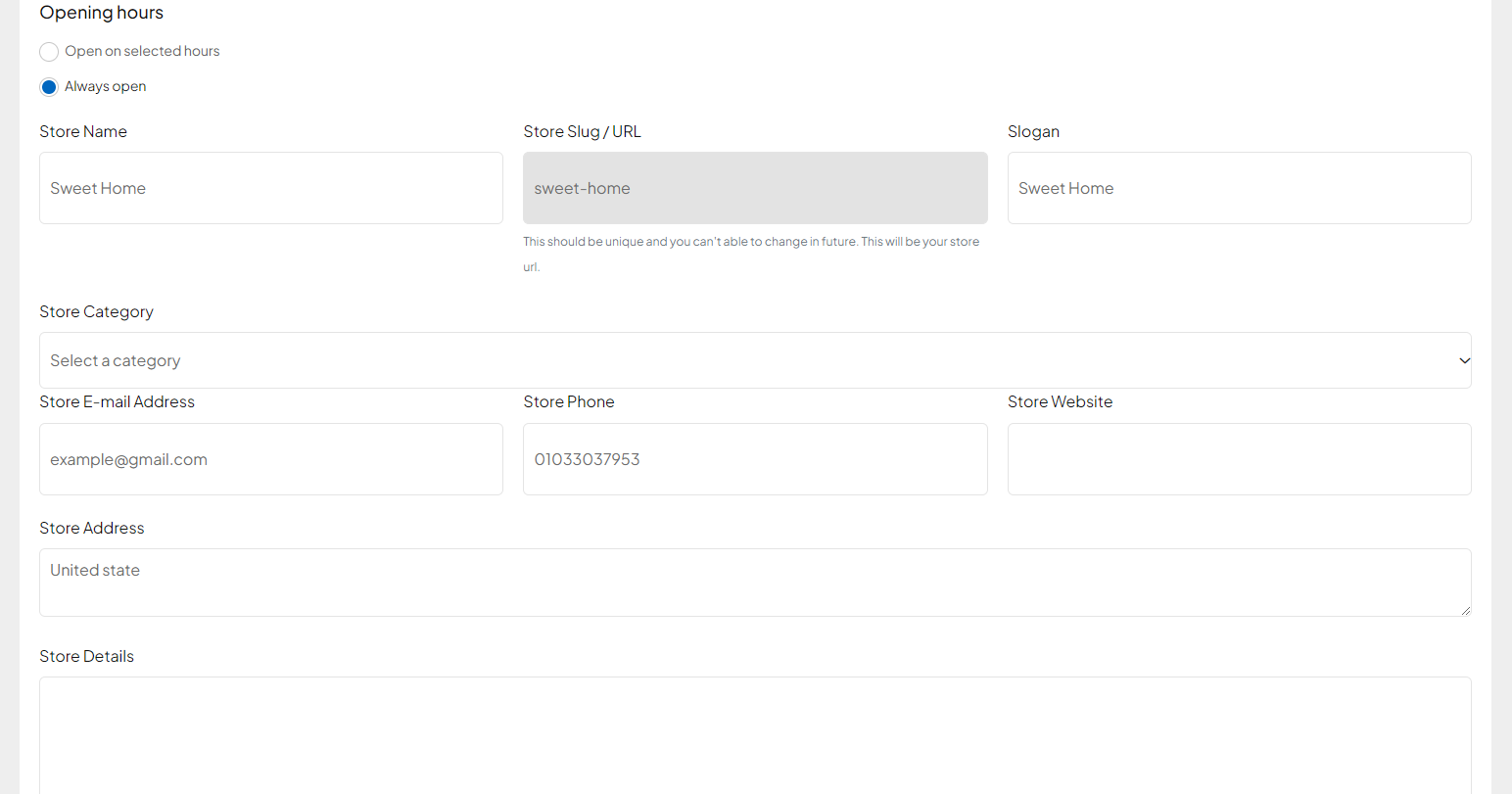Click inside the Store Details text area
The height and width of the screenshot is (794, 1512).
click(x=754, y=734)
